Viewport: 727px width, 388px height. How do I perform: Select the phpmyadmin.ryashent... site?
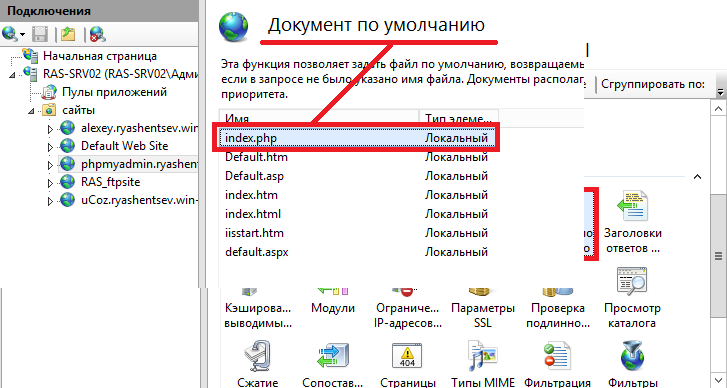pyautogui.click(x=139, y=164)
